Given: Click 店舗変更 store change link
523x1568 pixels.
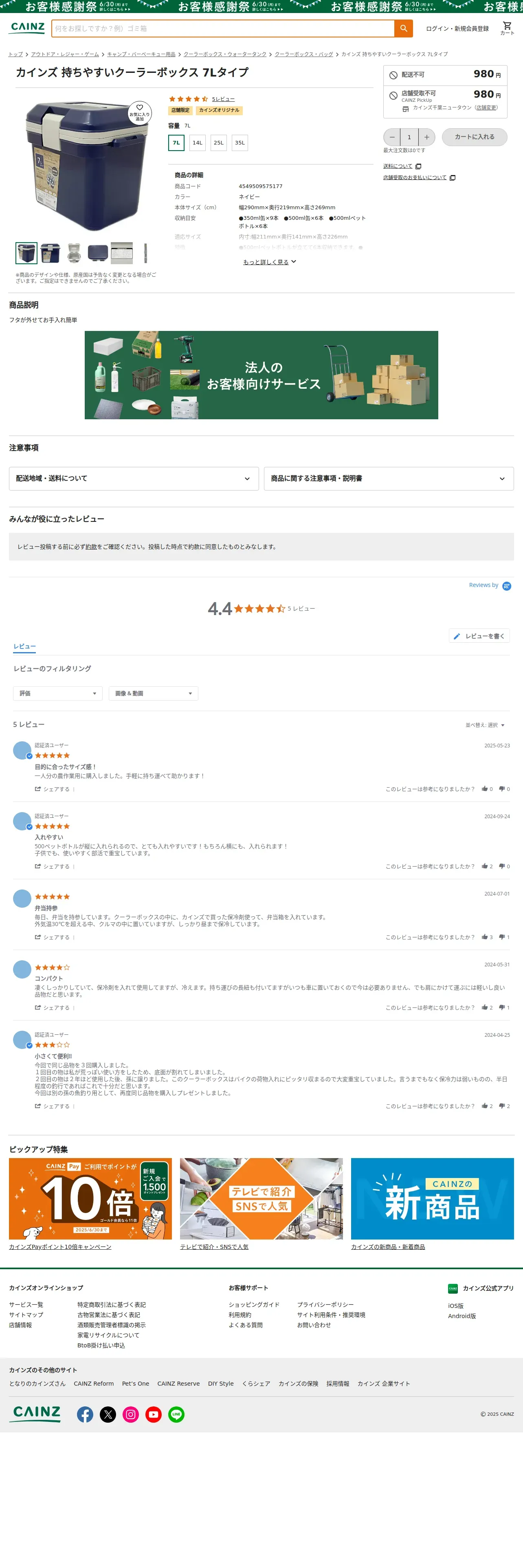Looking at the screenshot, I should [486, 108].
